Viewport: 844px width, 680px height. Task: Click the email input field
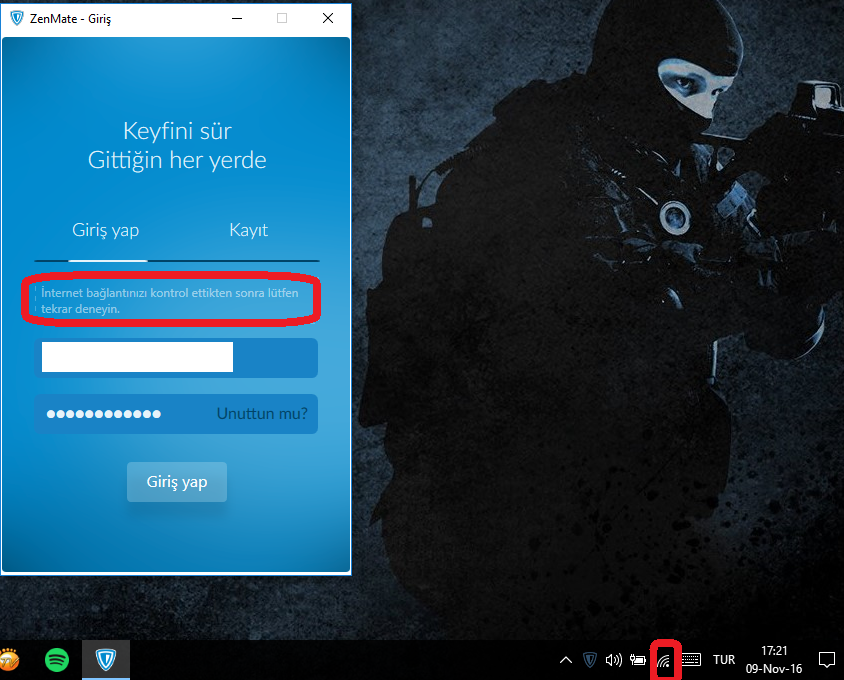coord(176,357)
